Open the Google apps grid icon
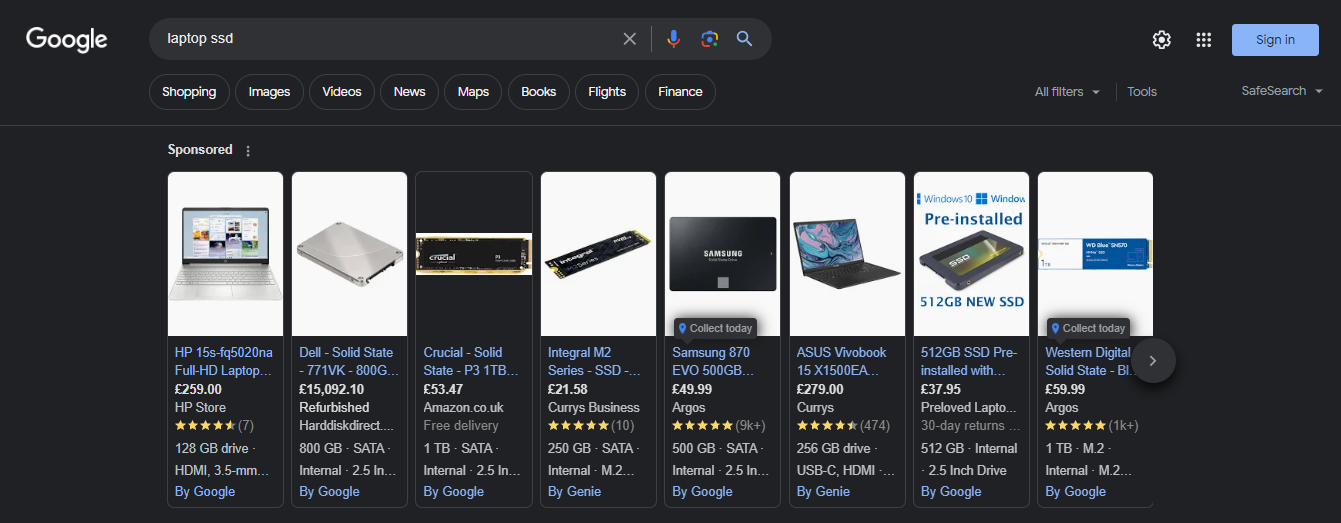Image resolution: width=1341 pixels, height=523 pixels. tap(1204, 40)
